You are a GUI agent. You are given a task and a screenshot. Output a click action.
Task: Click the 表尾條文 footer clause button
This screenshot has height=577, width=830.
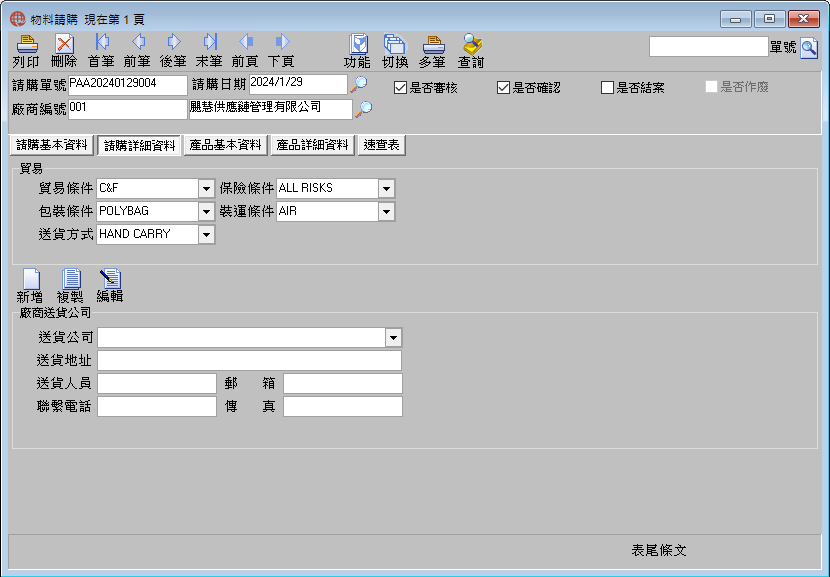(x=659, y=551)
